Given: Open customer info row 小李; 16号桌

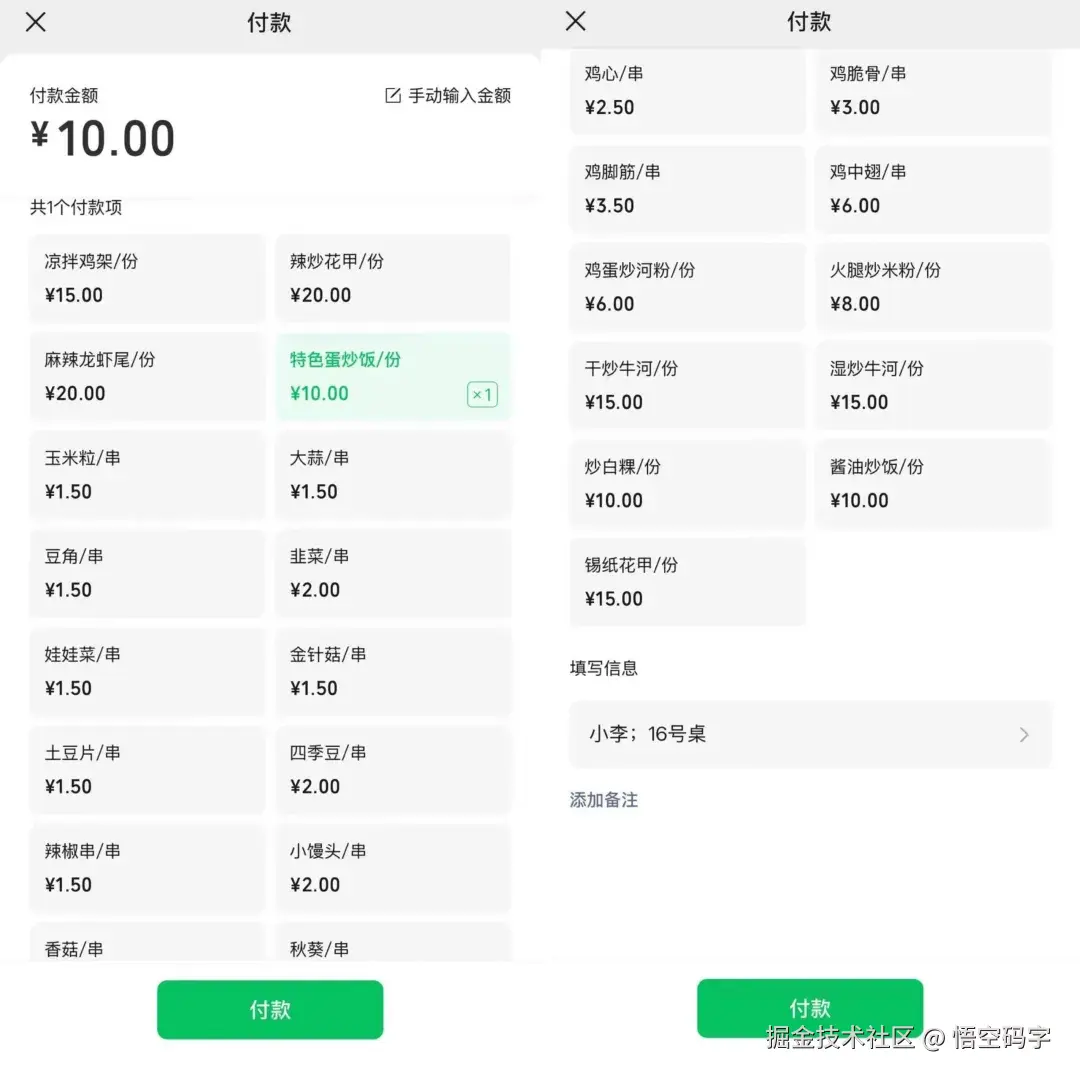Looking at the screenshot, I should [x=810, y=734].
